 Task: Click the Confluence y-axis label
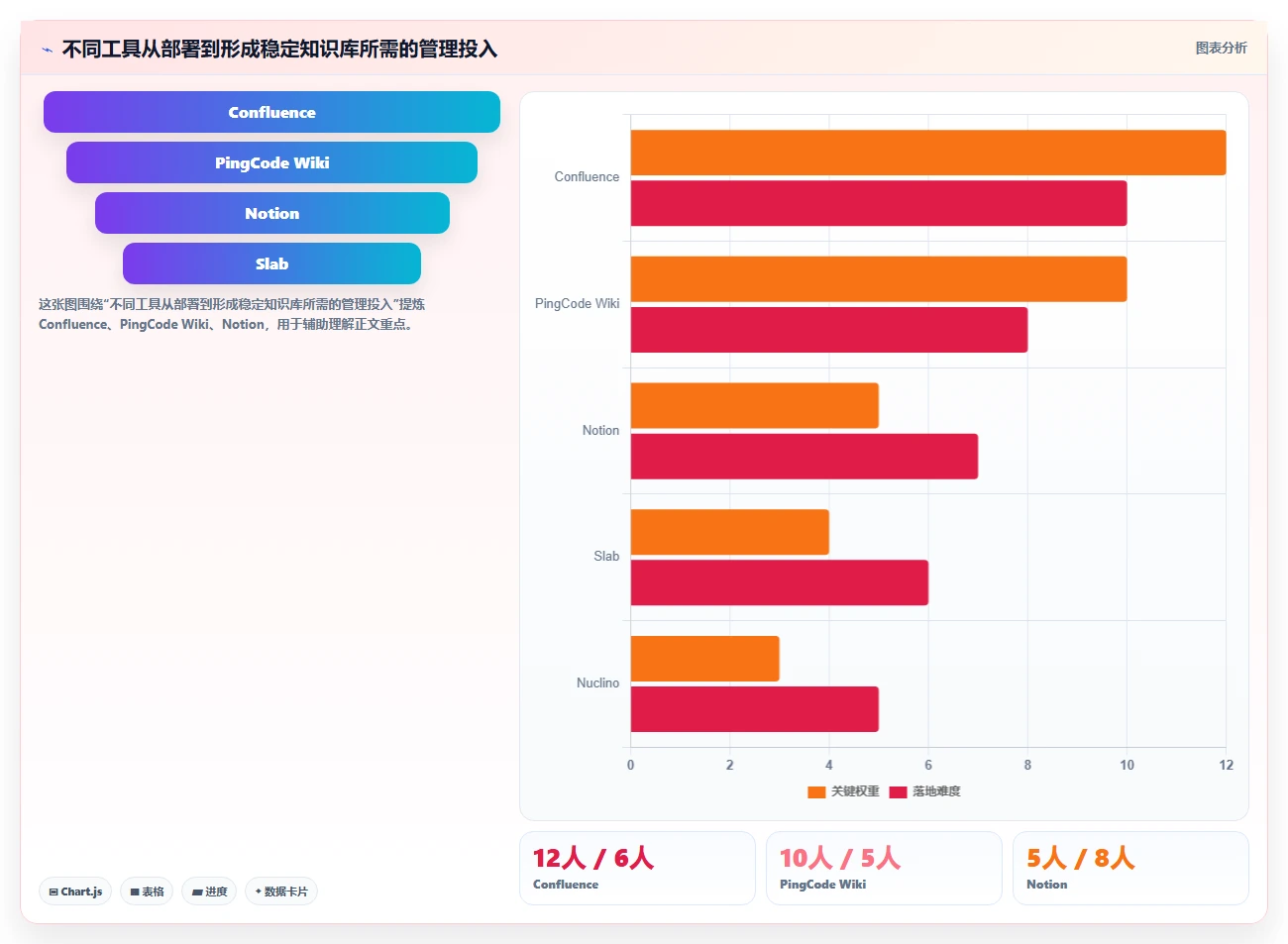click(587, 177)
